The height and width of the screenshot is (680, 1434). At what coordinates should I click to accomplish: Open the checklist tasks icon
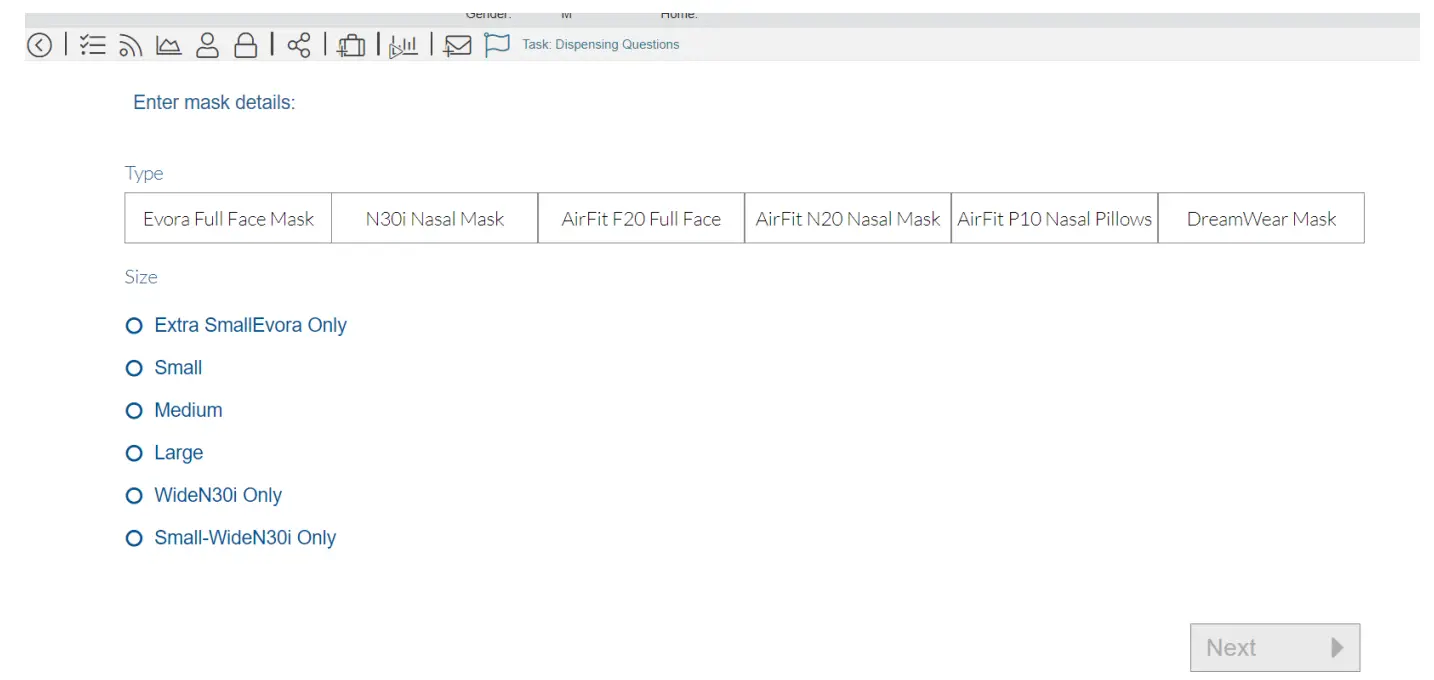point(93,45)
